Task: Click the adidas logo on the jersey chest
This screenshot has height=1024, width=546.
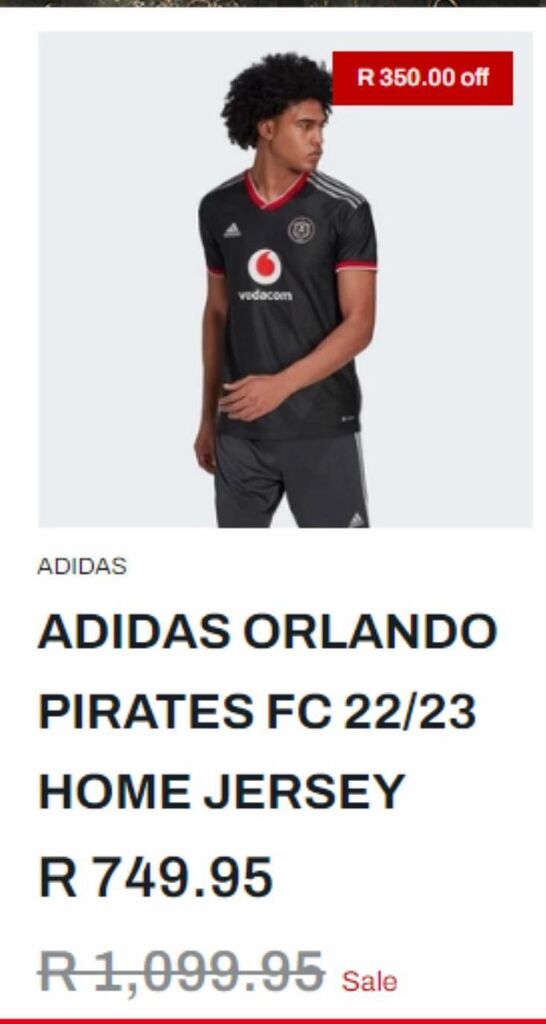Action: point(232,230)
